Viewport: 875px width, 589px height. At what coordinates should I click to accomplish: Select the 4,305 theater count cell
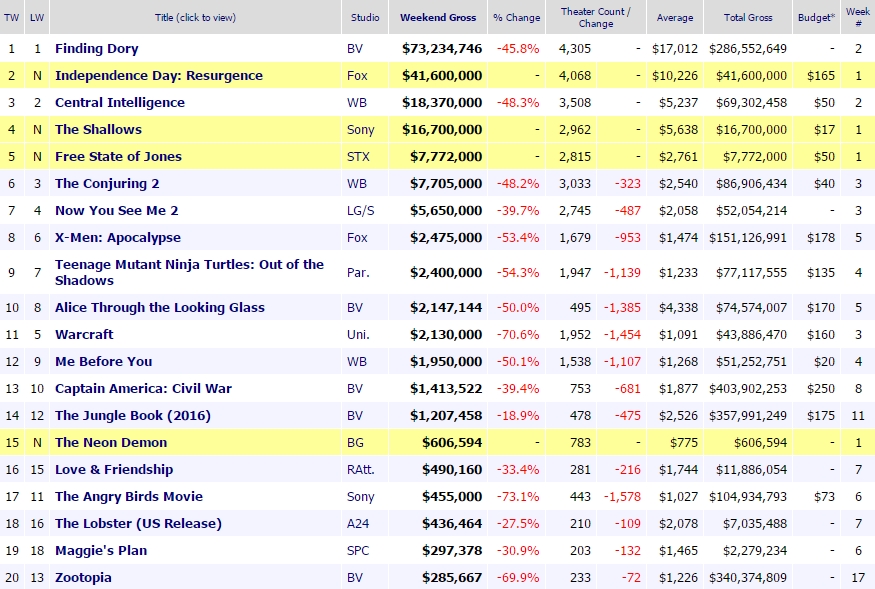575,49
